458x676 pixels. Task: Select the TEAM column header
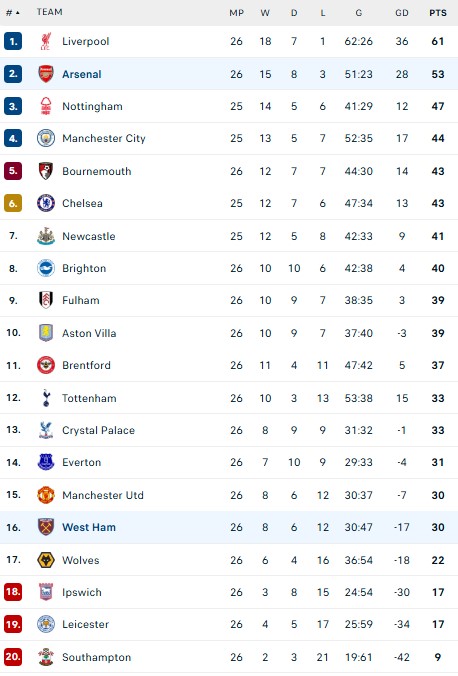(x=50, y=12)
